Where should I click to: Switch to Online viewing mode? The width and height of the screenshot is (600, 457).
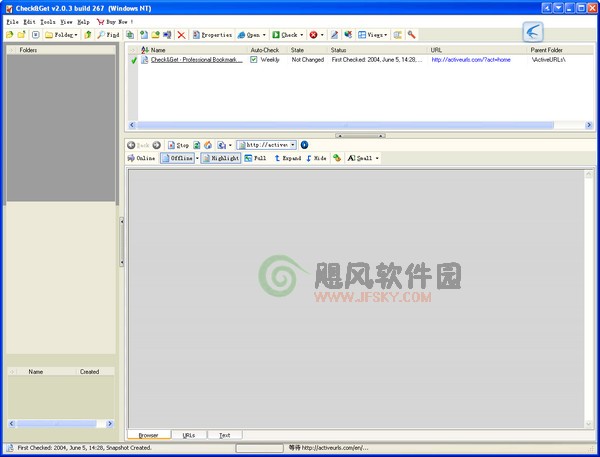[141, 158]
